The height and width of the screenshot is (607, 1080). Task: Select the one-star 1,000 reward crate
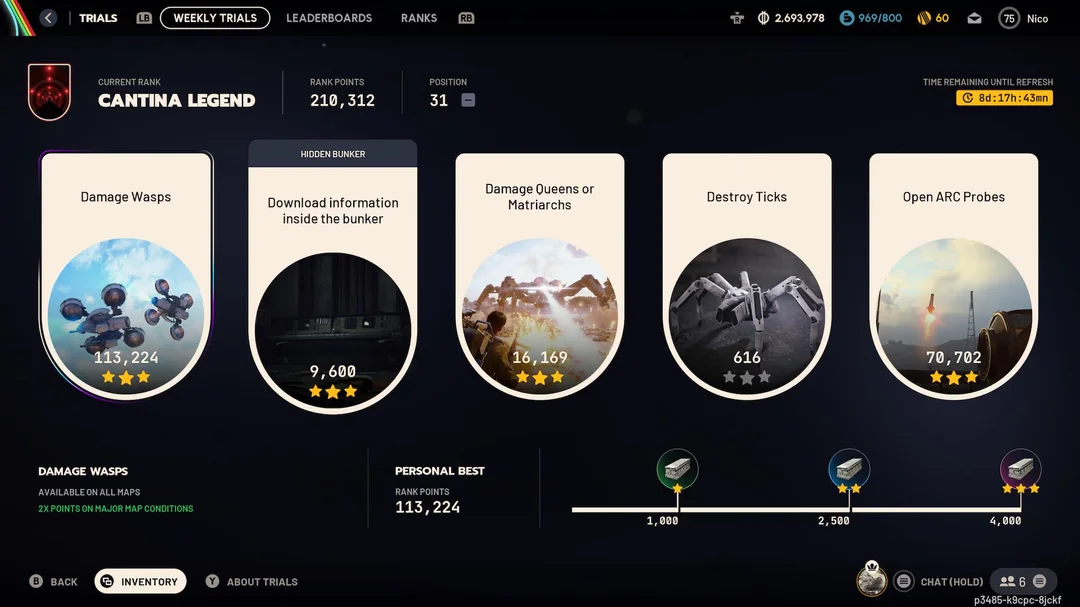pos(677,469)
